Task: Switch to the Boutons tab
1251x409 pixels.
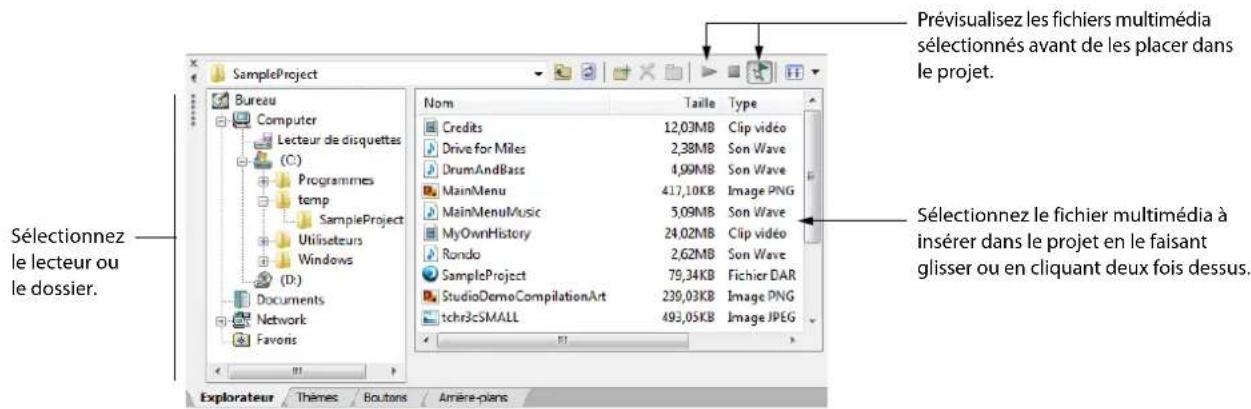Action: click(385, 397)
